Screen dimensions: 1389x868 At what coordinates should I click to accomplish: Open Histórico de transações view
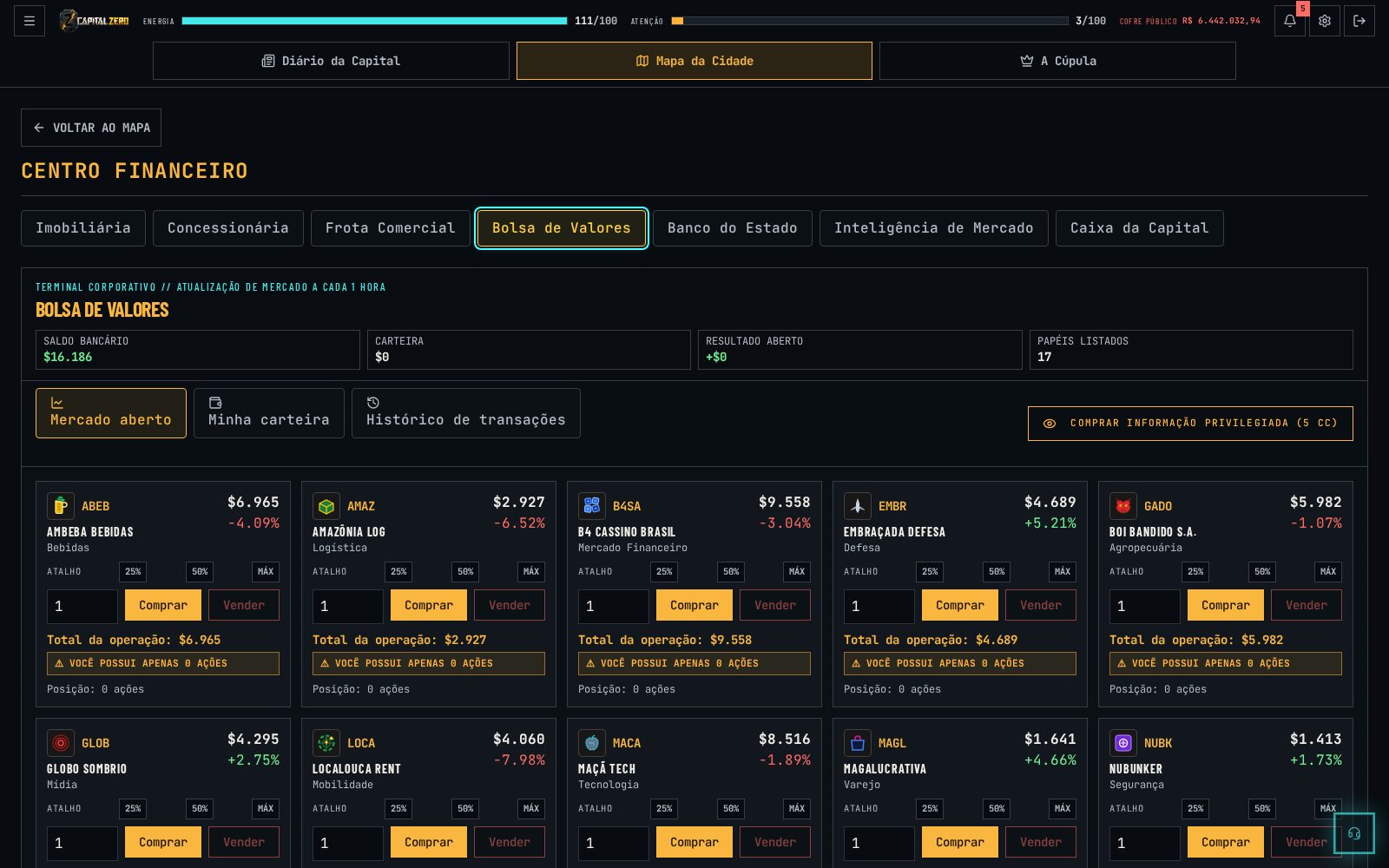466,413
